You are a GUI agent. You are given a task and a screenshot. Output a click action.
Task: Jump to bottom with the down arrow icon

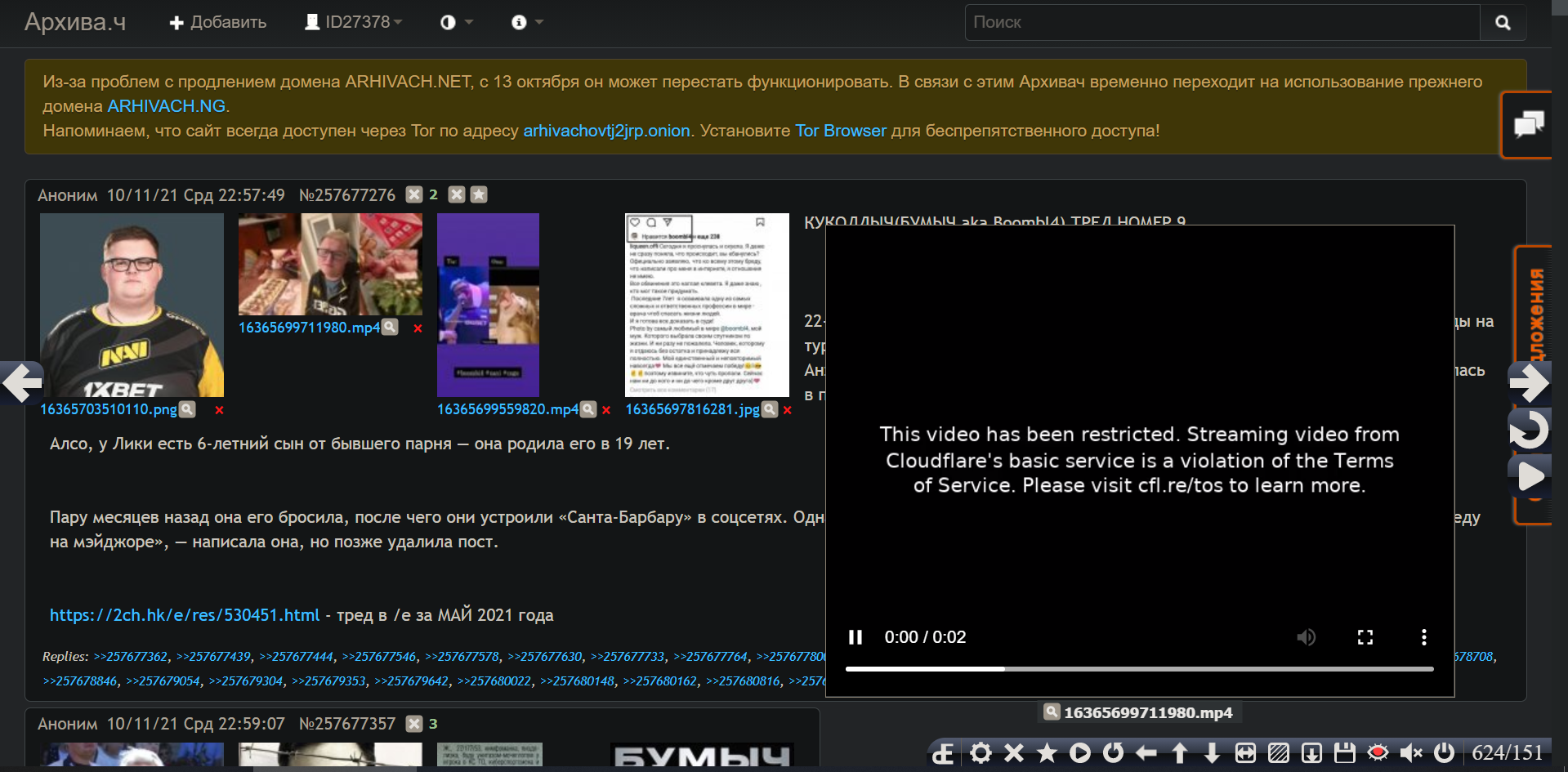[x=1213, y=752]
